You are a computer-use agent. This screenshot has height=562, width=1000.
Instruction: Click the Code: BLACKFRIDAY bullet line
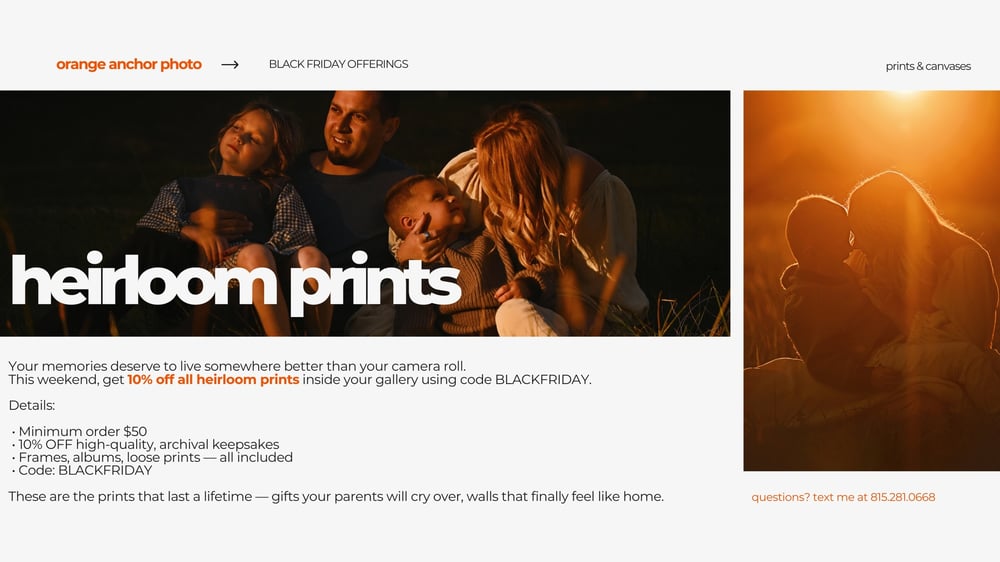tap(82, 470)
